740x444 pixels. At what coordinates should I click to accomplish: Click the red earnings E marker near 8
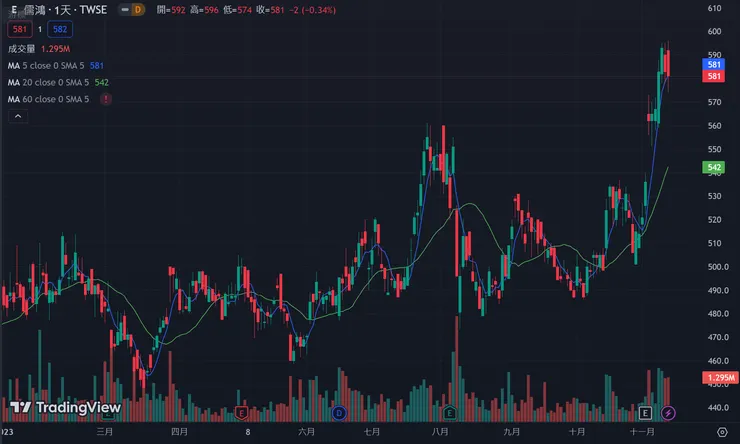(241, 413)
